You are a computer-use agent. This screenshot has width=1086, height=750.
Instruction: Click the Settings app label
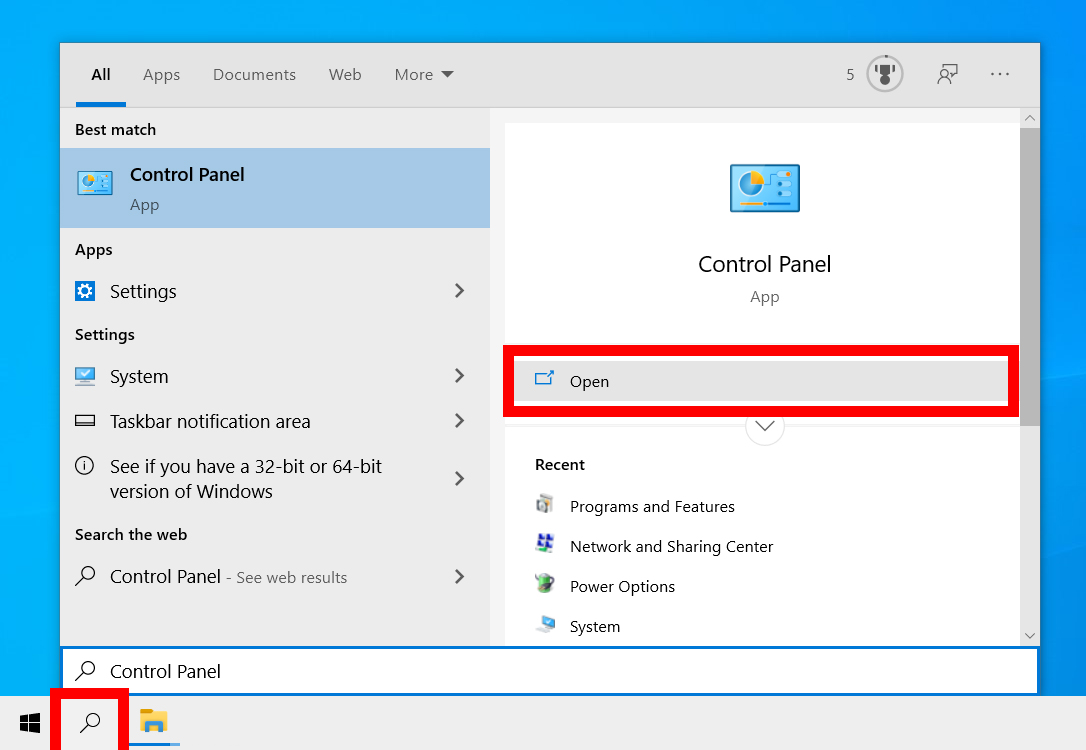pos(143,292)
